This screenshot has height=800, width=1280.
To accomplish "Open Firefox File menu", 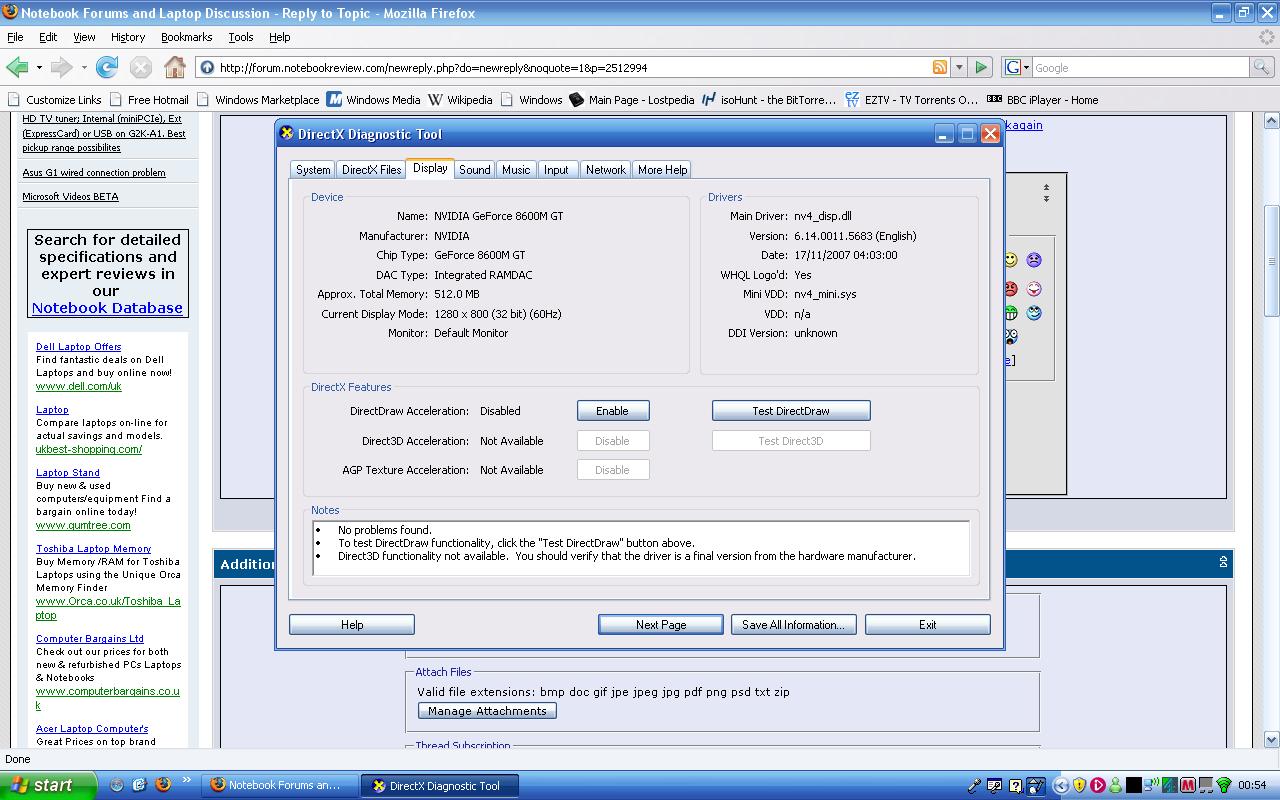I will click(15, 37).
